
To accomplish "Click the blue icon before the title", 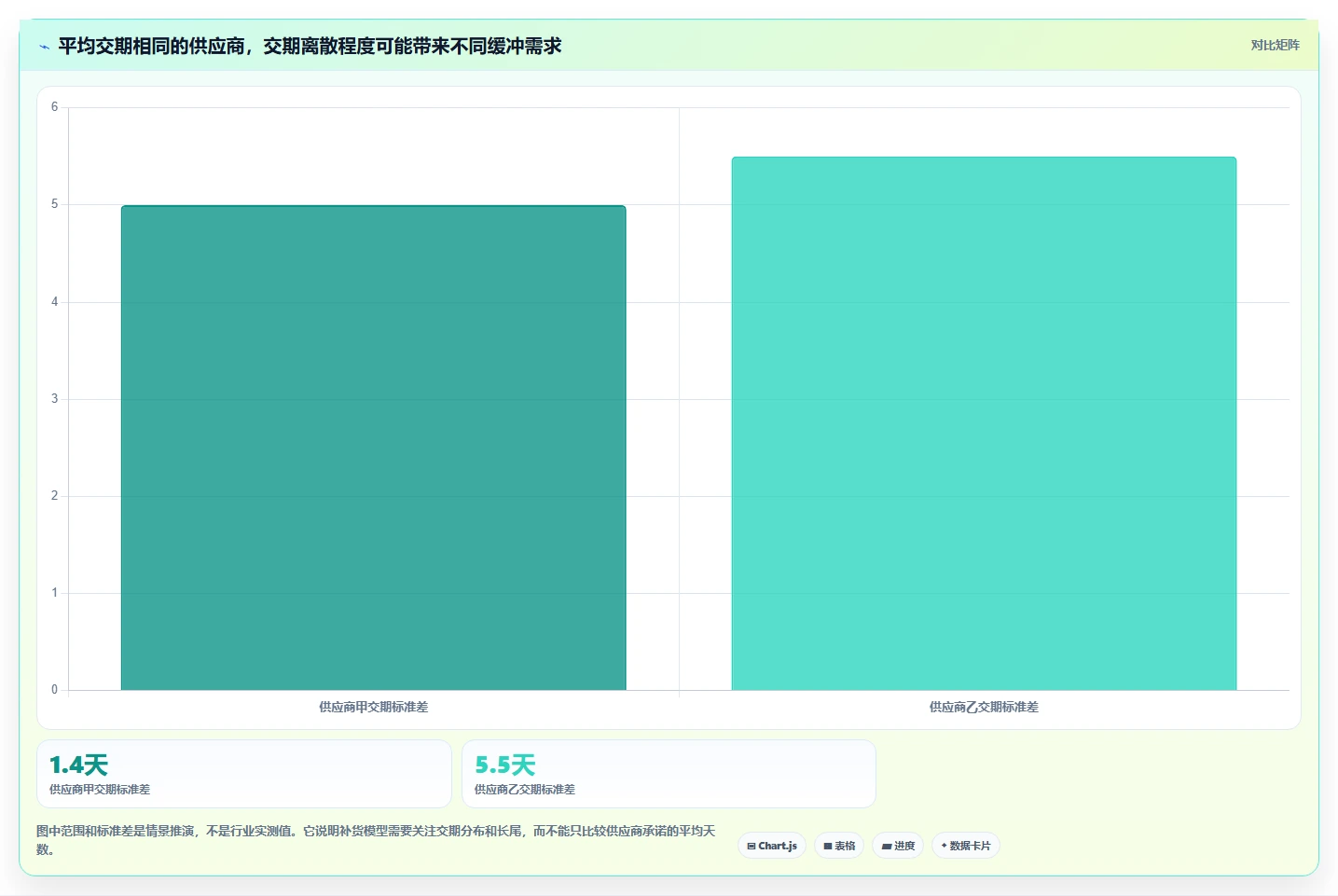I will coord(44,47).
